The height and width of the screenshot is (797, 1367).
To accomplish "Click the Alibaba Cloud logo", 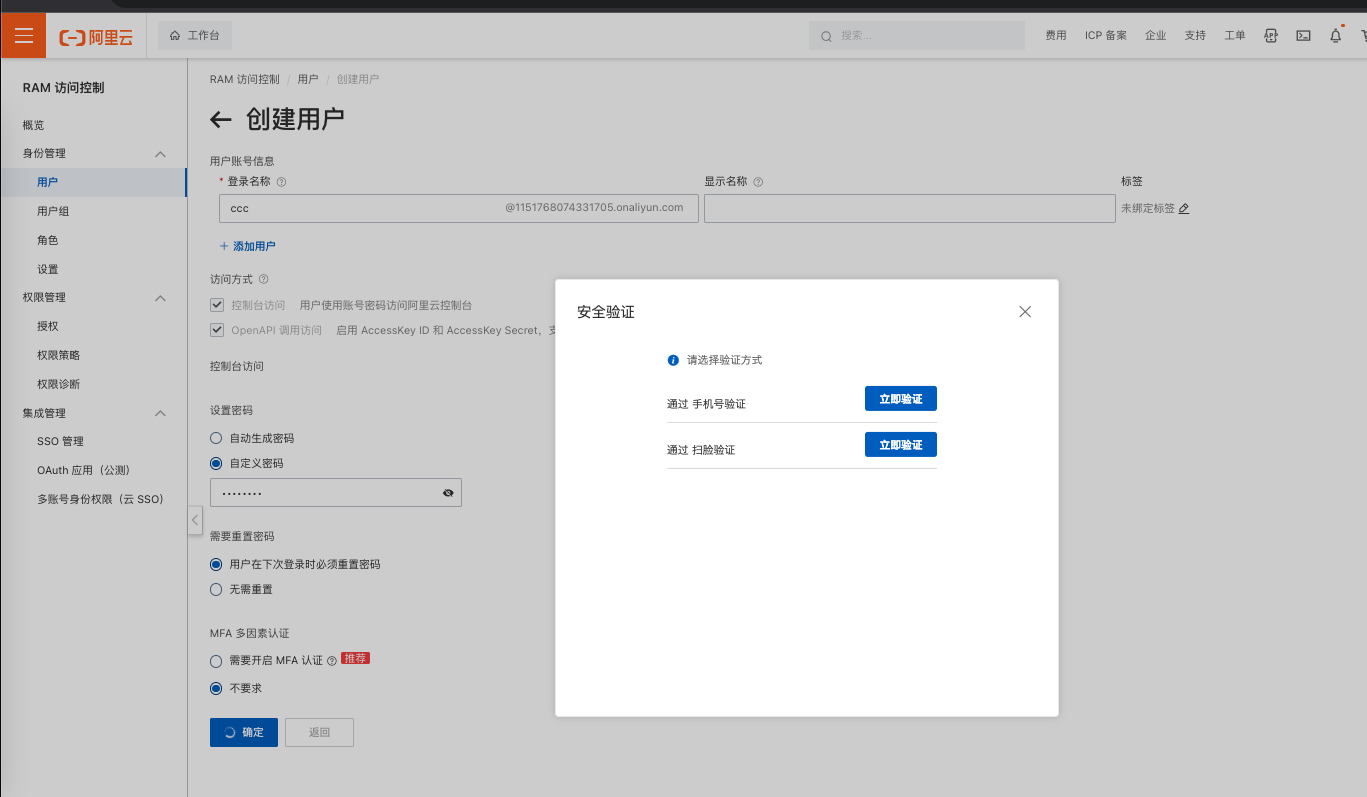I will [96, 37].
